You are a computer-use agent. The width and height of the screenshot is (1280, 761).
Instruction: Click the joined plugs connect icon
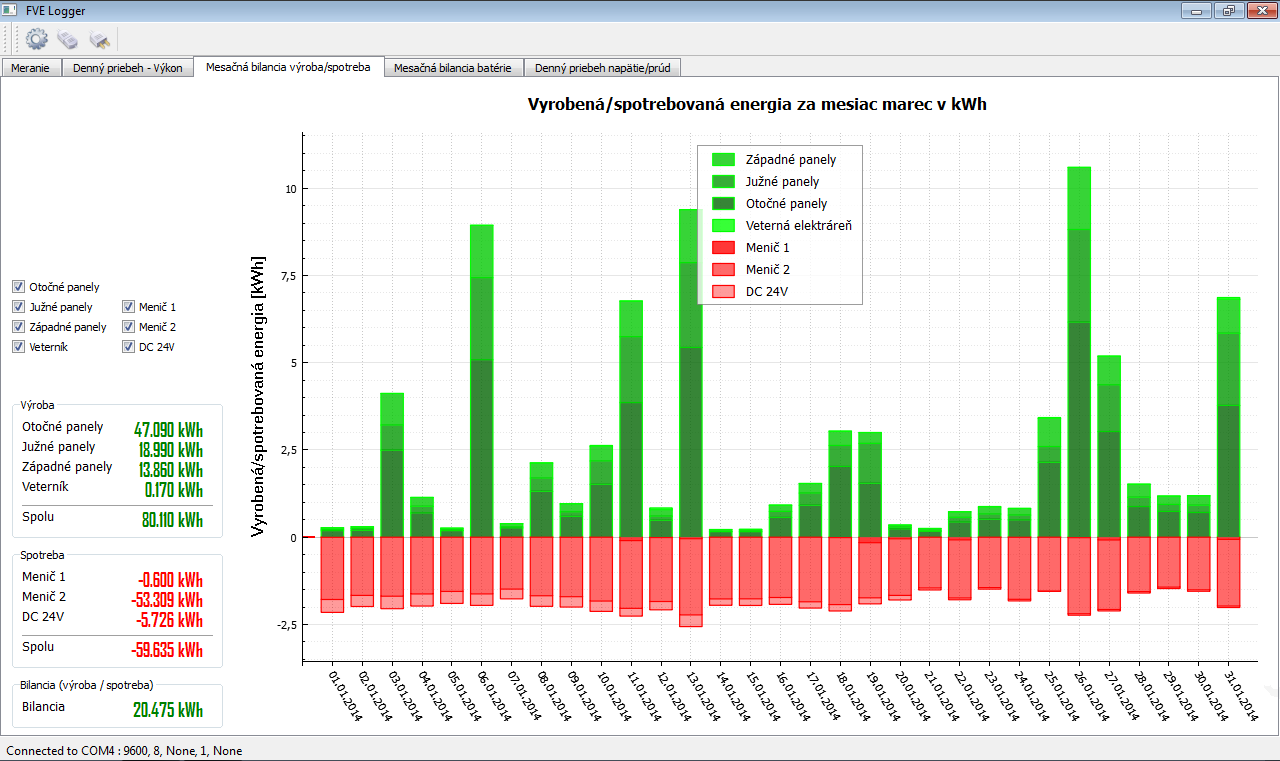[68, 39]
